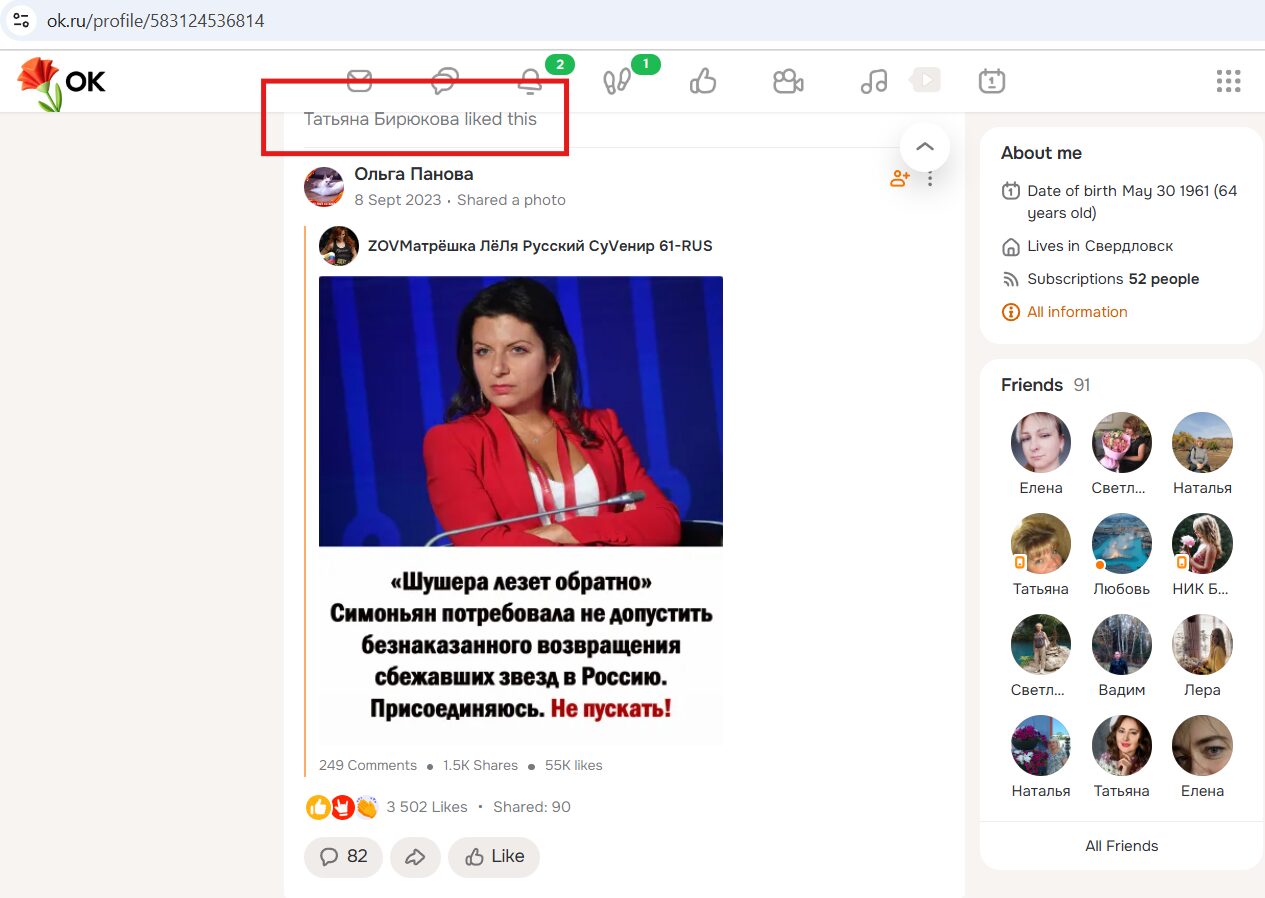Viewport: 1265px width, 898px height.
Task: Click 1.5K Shares on original post
Action: (480, 765)
